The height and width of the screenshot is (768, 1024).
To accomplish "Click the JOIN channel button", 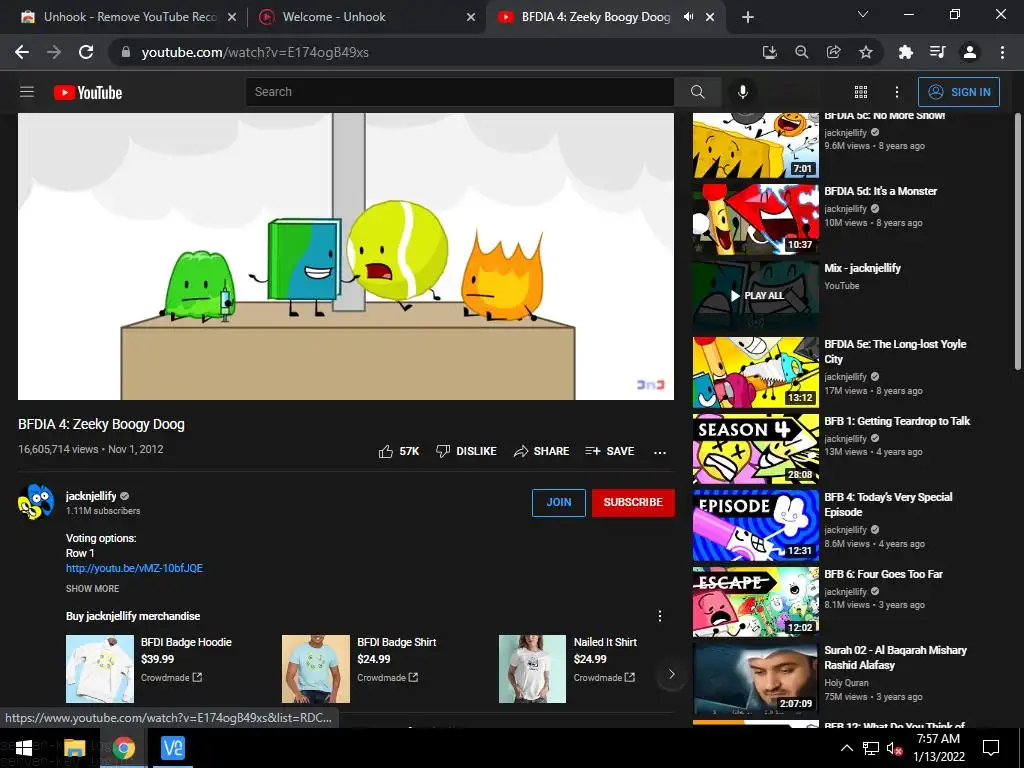I will [x=558, y=502].
